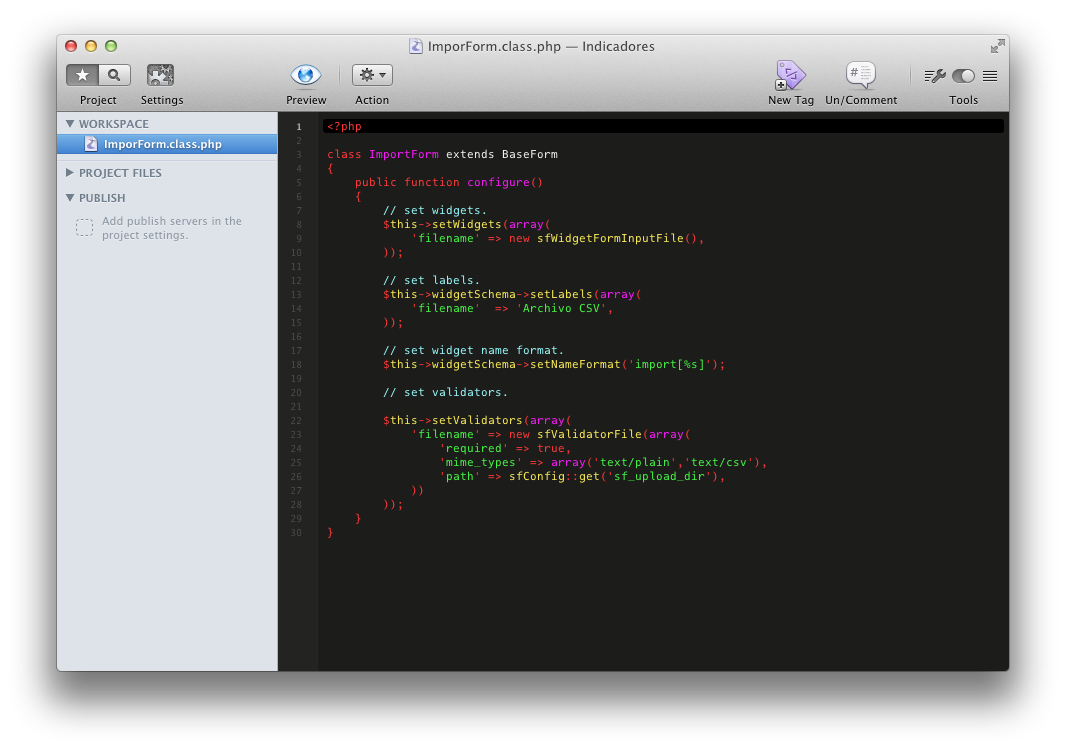The image size is (1066, 750).
Task: Click the '<?php' line in editor
Action: pos(663,126)
